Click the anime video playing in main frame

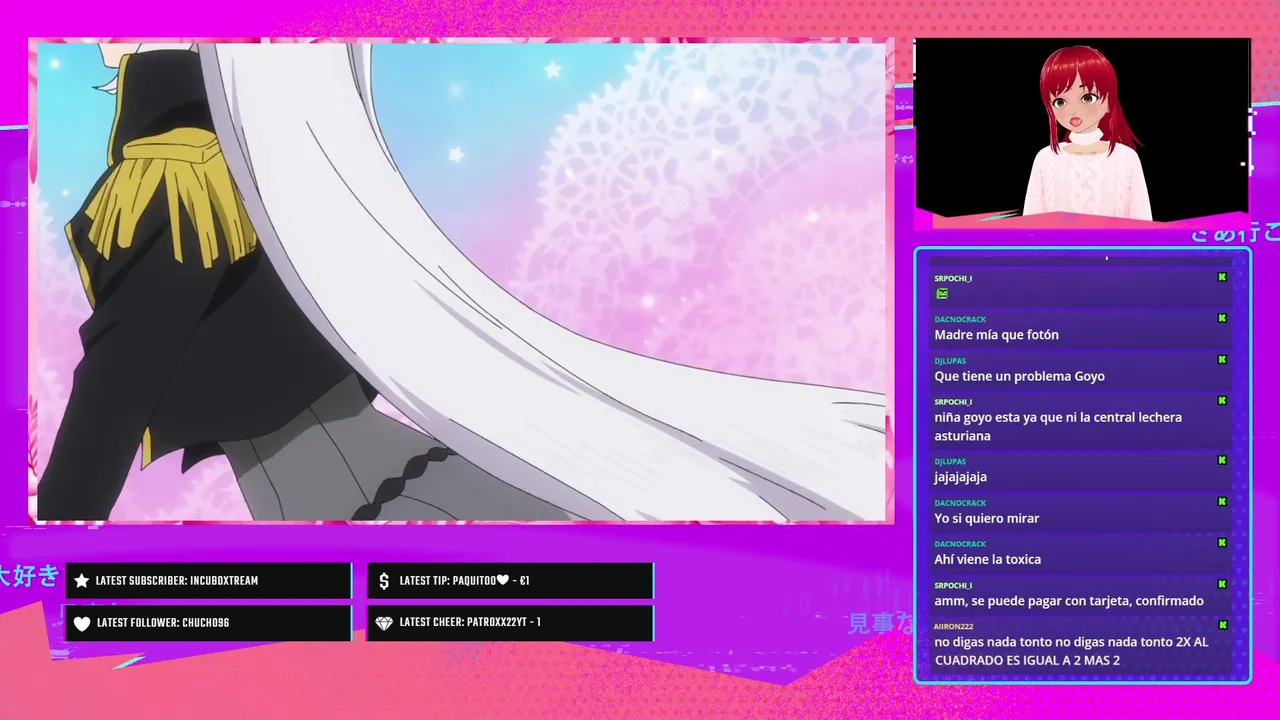click(x=461, y=281)
